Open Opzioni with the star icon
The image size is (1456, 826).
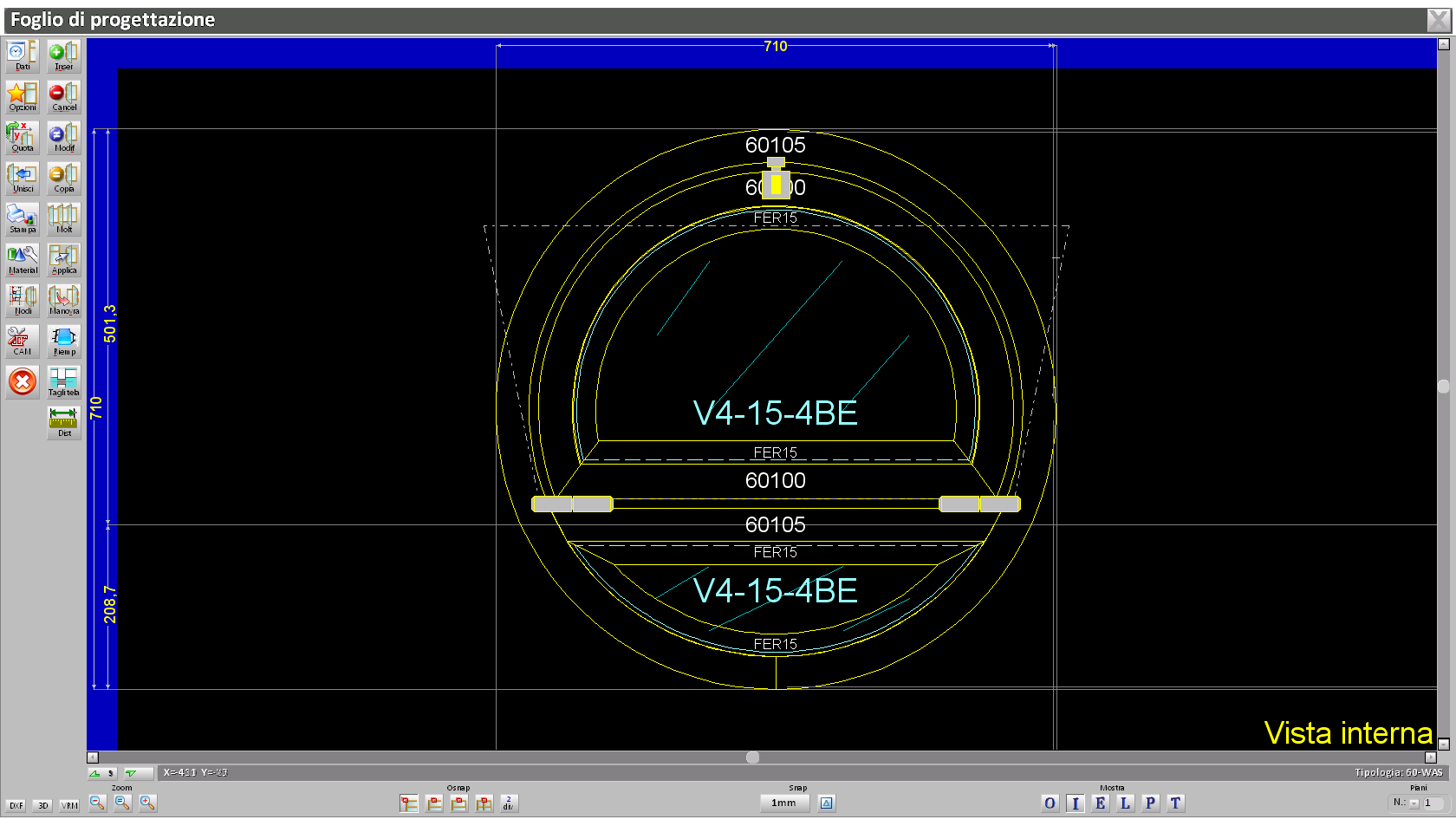tap(23, 97)
